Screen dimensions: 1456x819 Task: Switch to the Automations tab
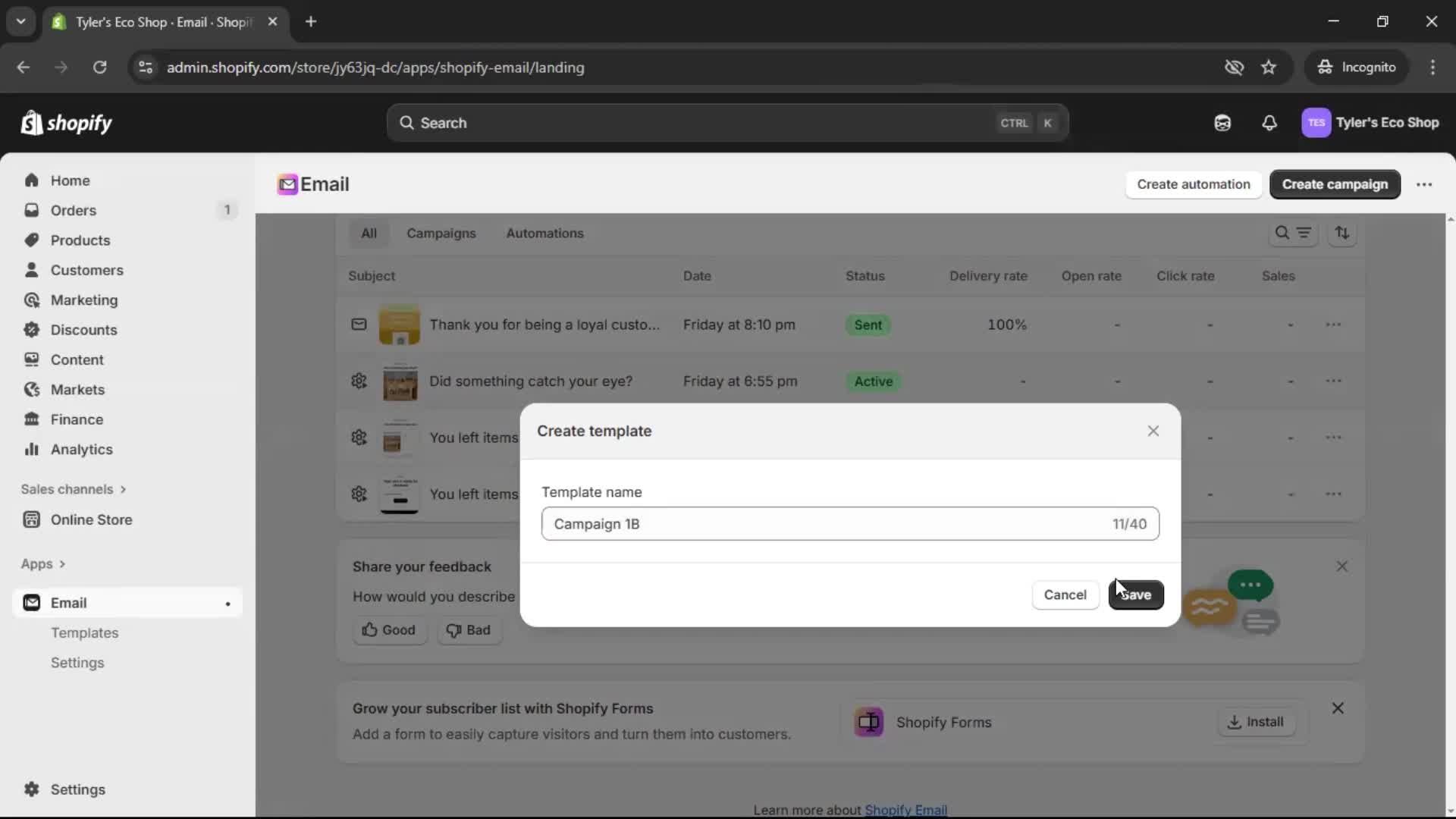pos(545,234)
